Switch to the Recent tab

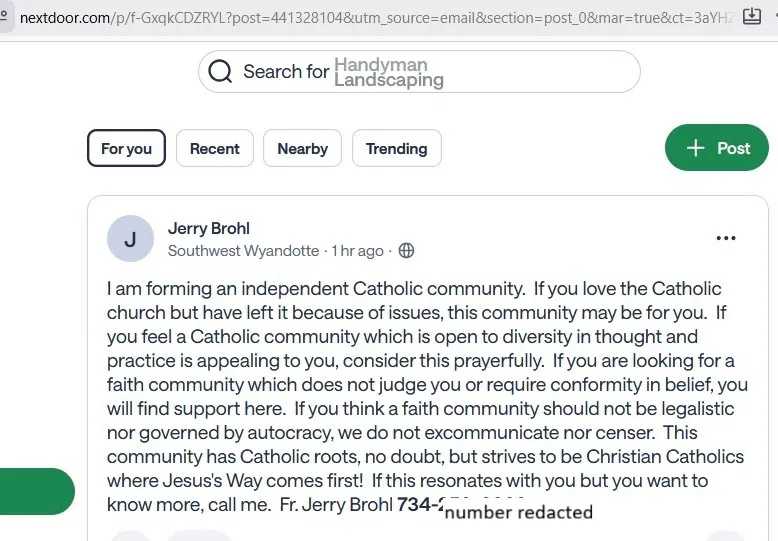coord(215,149)
